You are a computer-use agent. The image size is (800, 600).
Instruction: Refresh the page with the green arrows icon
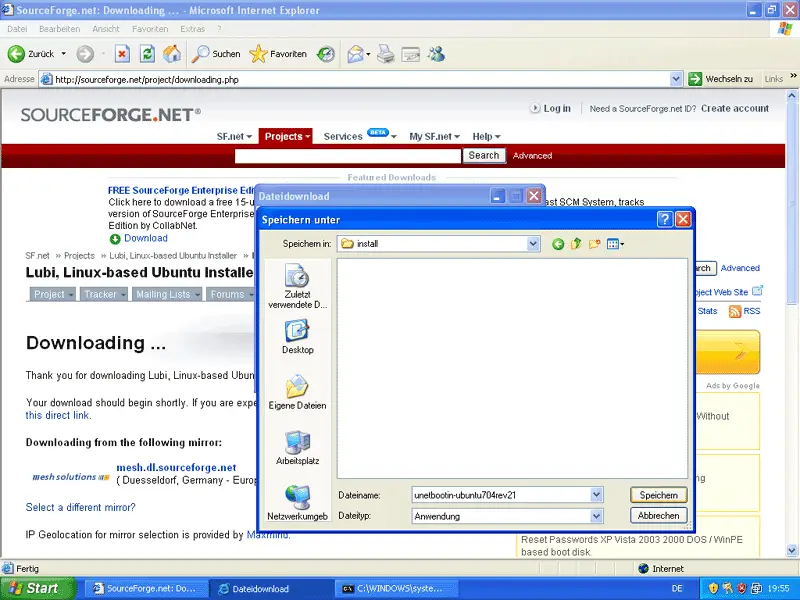147,54
